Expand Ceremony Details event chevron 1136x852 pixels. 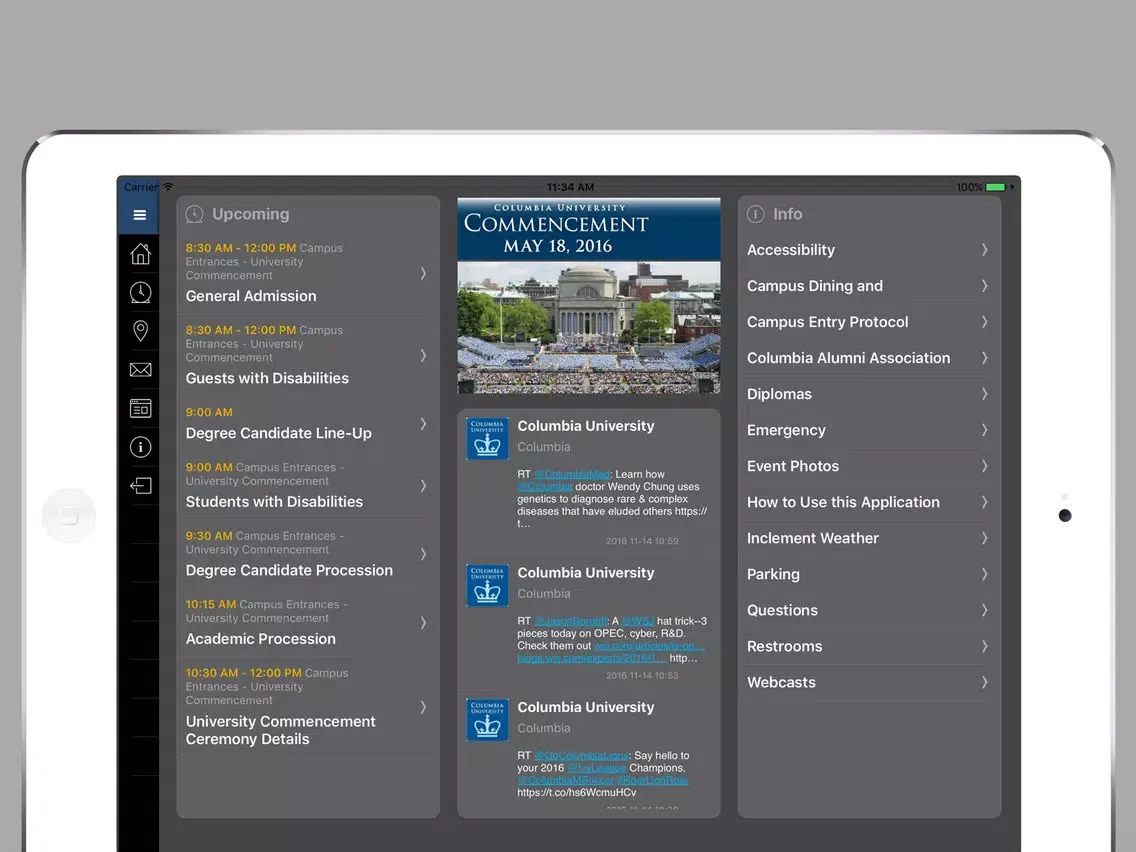pos(423,707)
